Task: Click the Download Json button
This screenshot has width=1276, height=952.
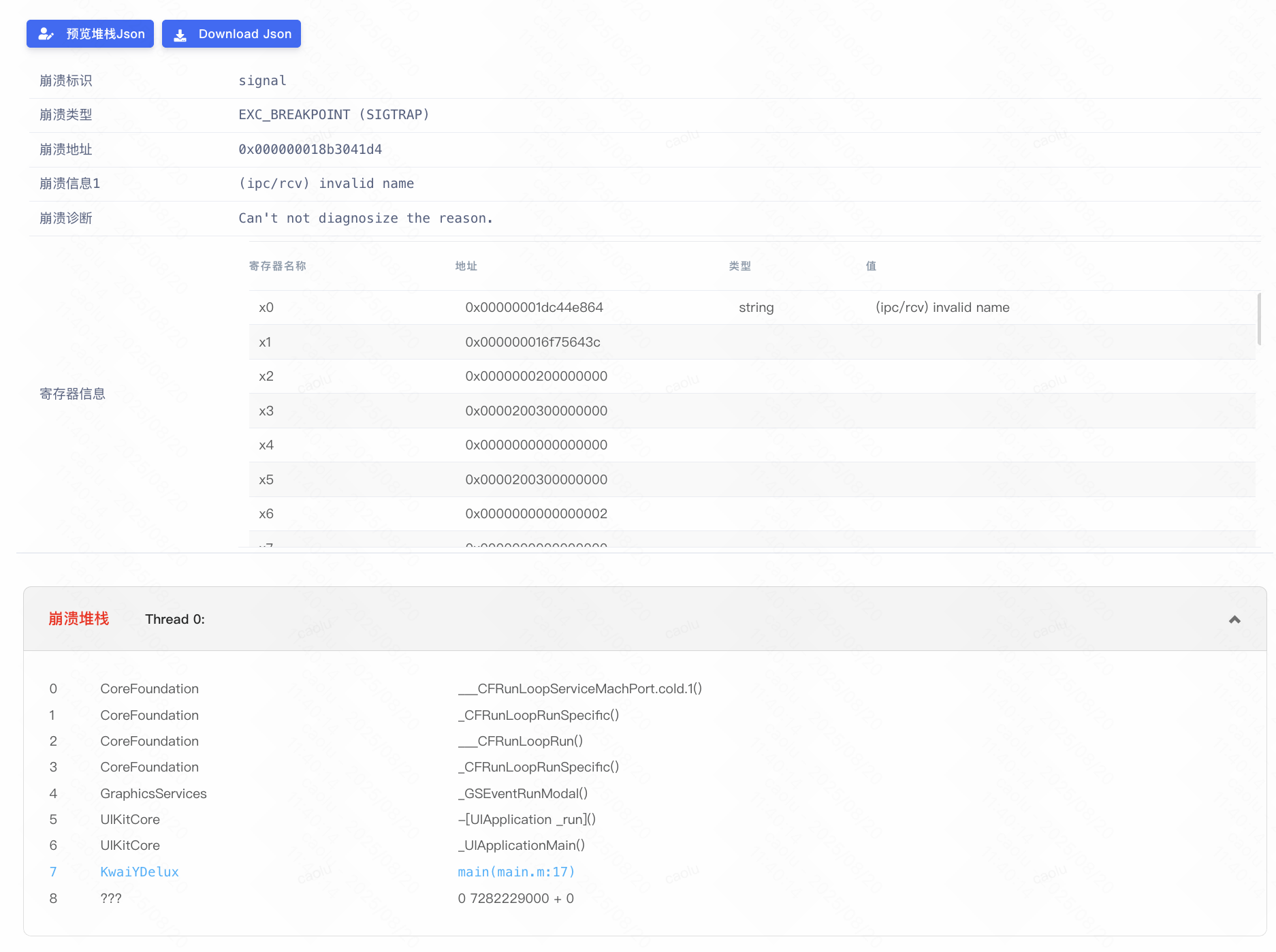Action: 232,34
